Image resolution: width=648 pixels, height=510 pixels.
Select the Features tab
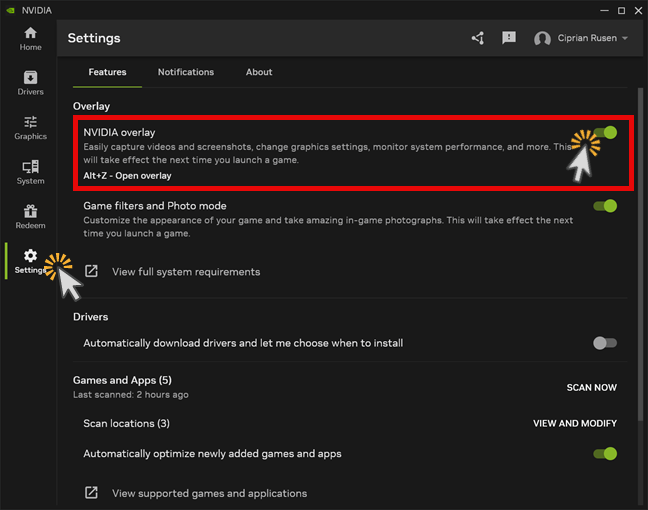(107, 72)
